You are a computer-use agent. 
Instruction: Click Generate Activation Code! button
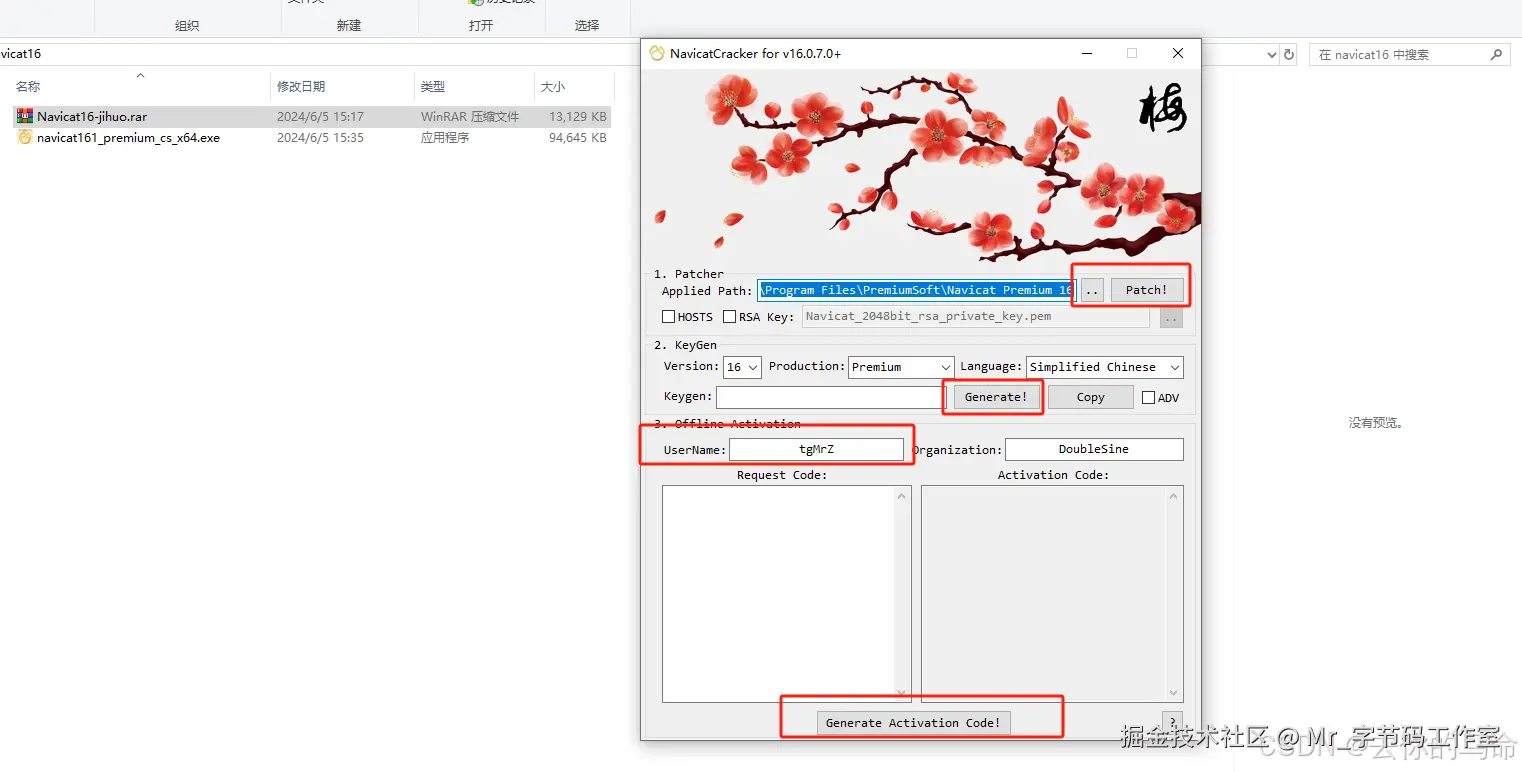coord(913,722)
